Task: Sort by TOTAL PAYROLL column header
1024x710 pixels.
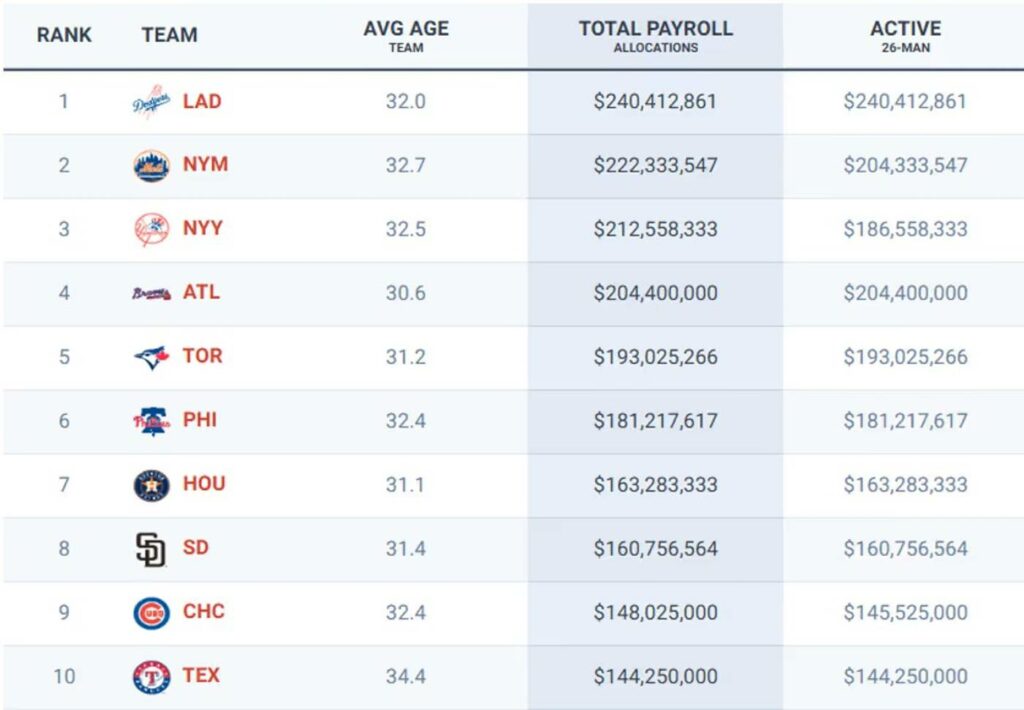Action: [x=655, y=36]
